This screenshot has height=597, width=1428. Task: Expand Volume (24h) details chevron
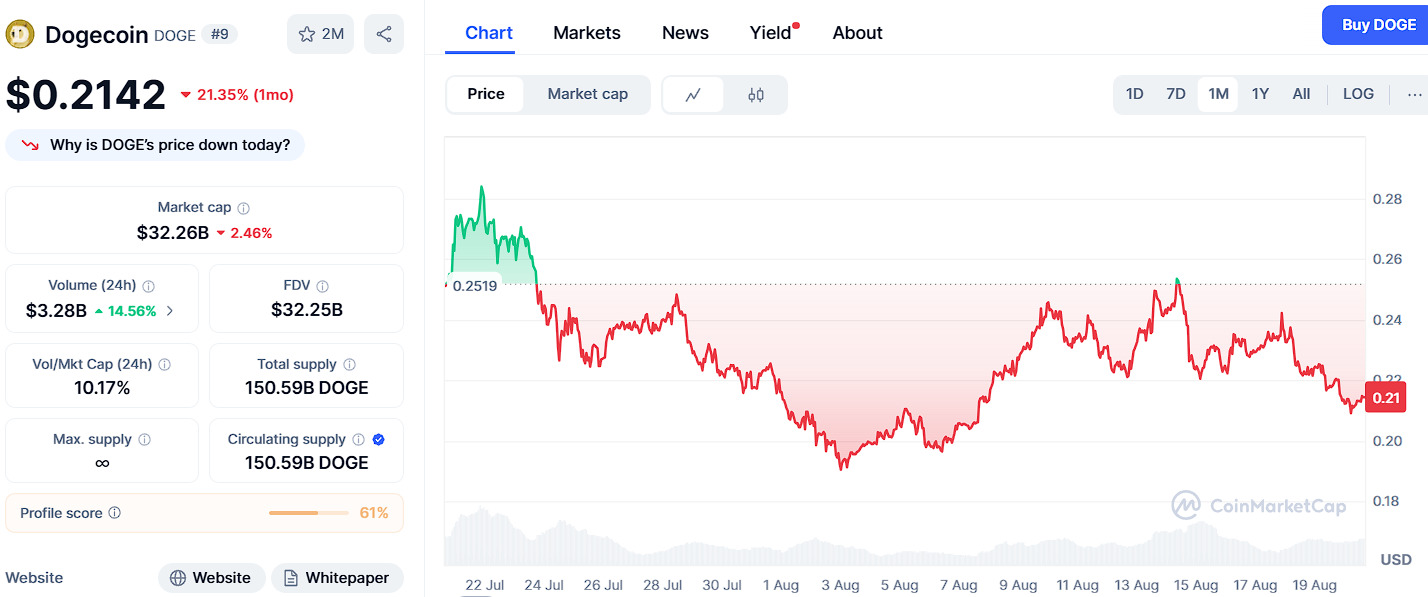[x=169, y=311]
